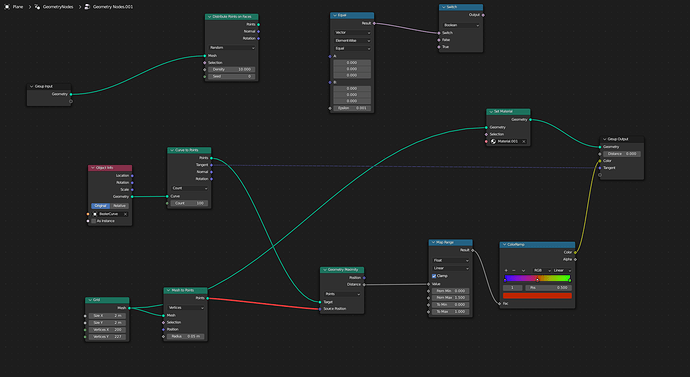Open Vector data type dropdown in Equal node
The image size is (690, 377).
tap(352, 33)
